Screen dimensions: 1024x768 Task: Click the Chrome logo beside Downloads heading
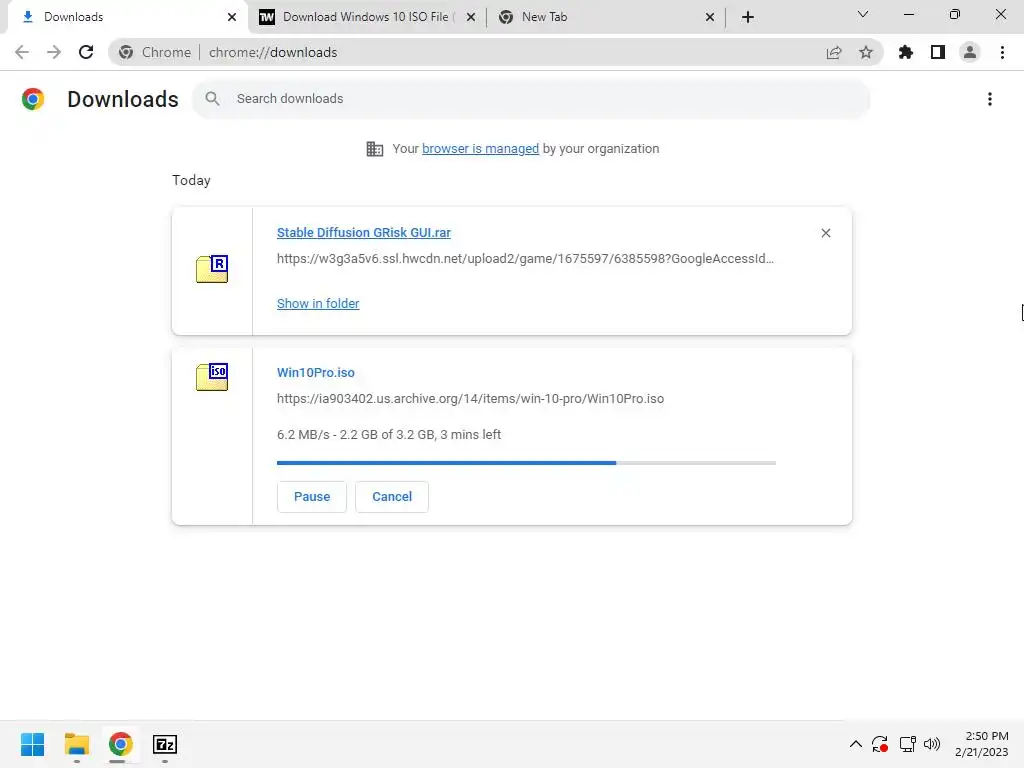33,99
